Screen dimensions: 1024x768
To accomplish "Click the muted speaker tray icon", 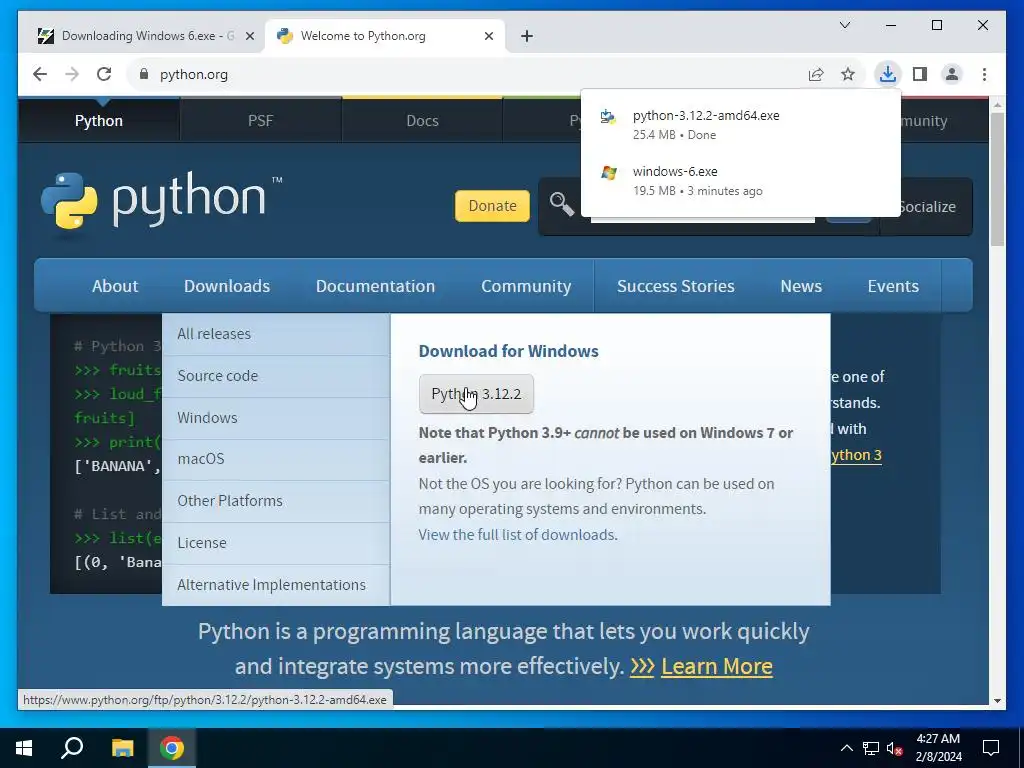I will pos(895,748).
